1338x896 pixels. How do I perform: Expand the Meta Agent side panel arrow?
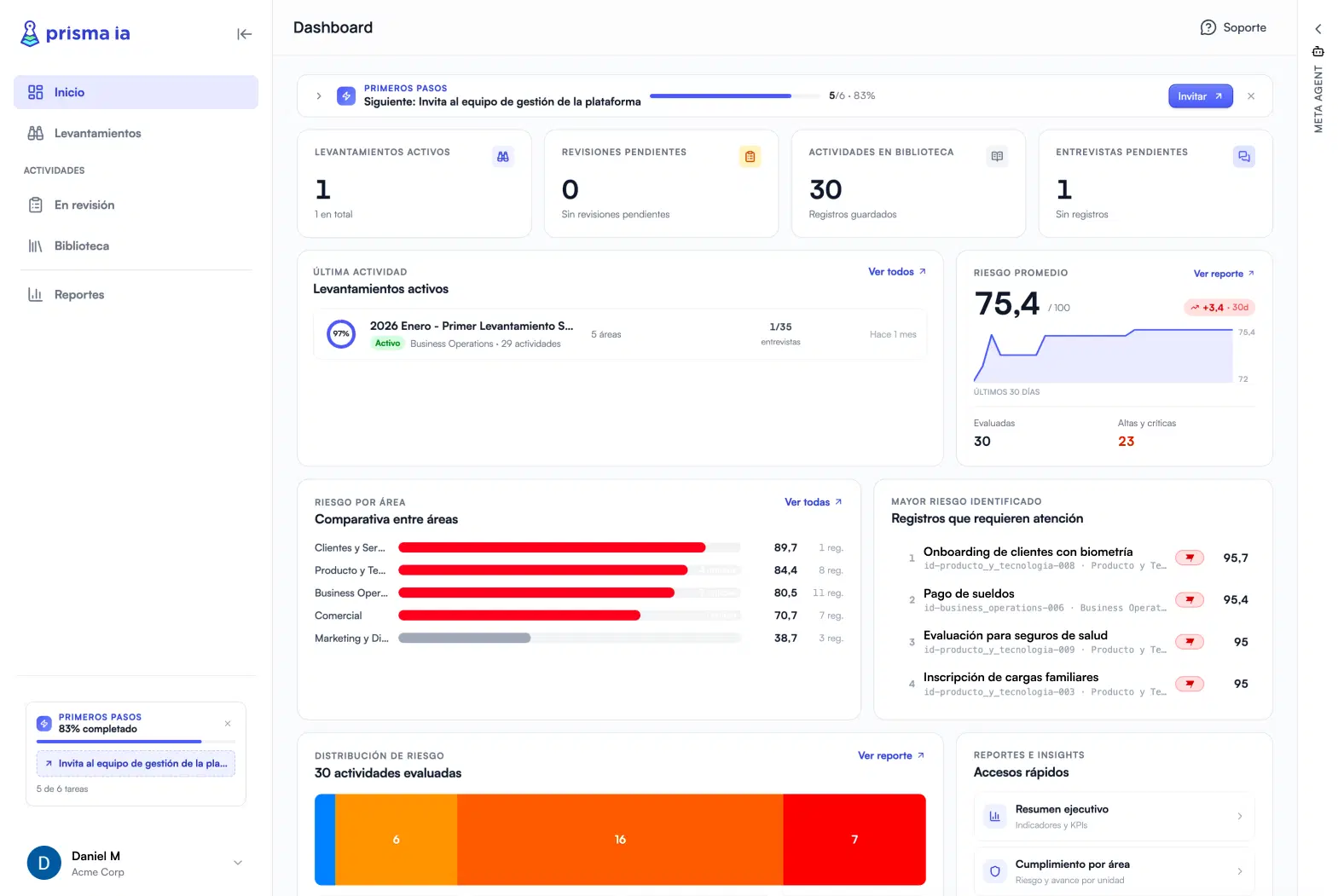(x=1318, y=29)
